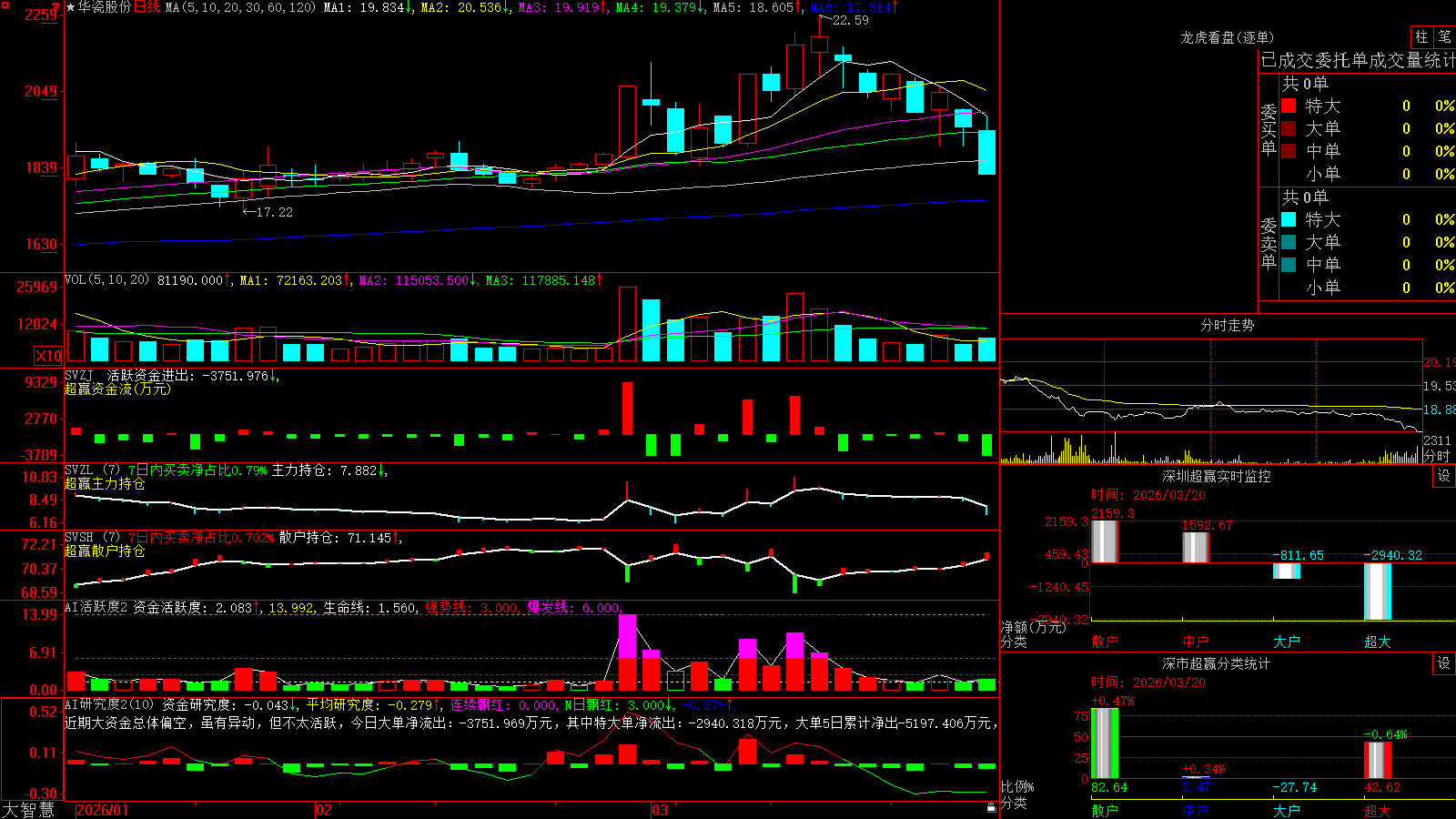Select 大户 category in 深圳超赢实时监控 chart
This screenshot has width=1456, height=819.
(1287, 642)
